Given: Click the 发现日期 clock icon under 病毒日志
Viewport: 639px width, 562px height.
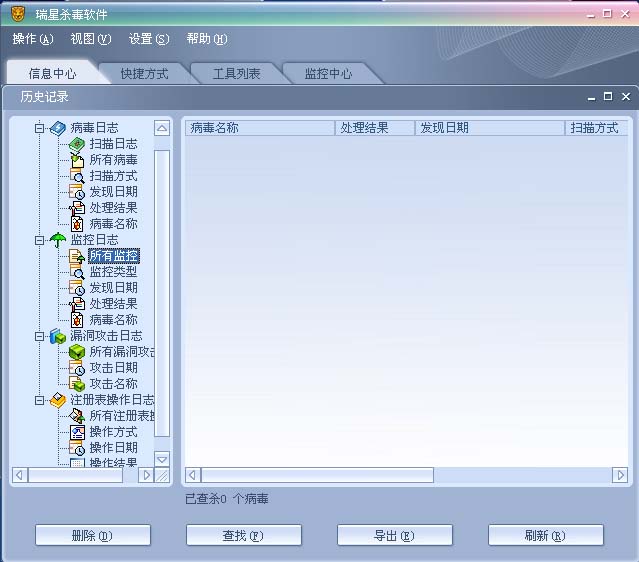Looking at the screenshot, I should click(x=77, y=192).
